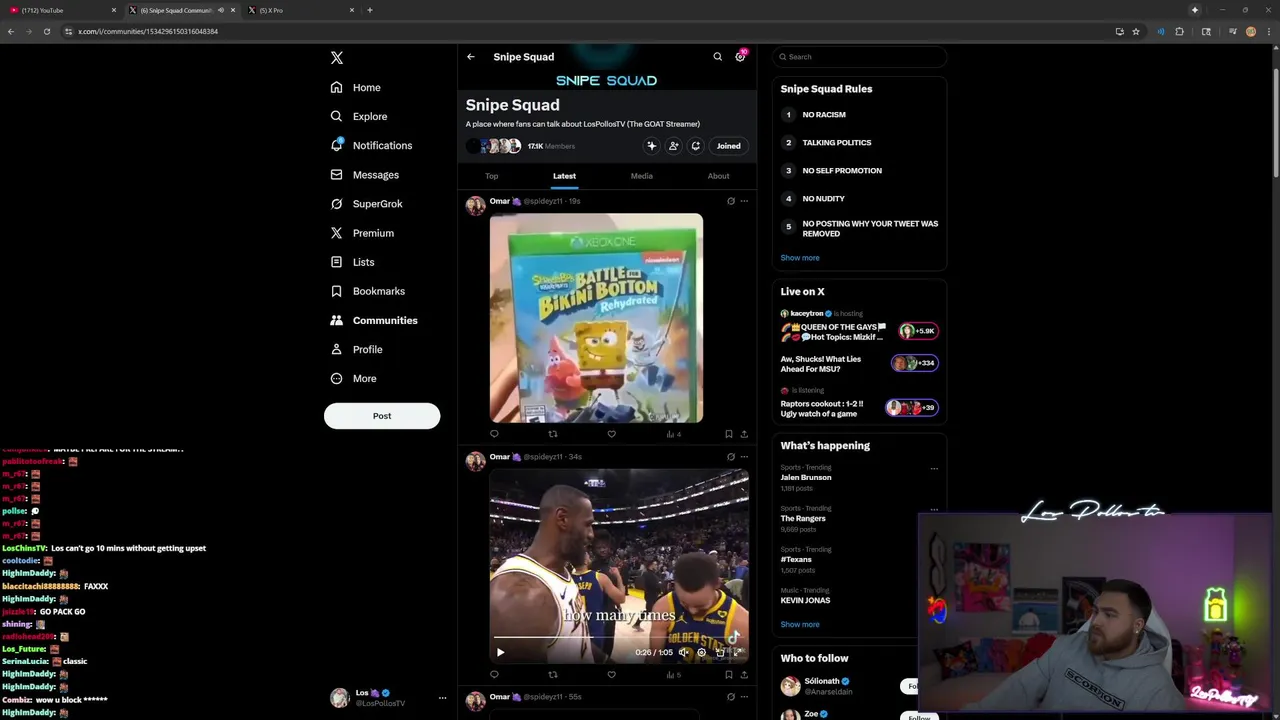Image resolution: width=1280 pixels, height=720 pixels.
Task: Open the Media tab
Action: coord(641,176)
